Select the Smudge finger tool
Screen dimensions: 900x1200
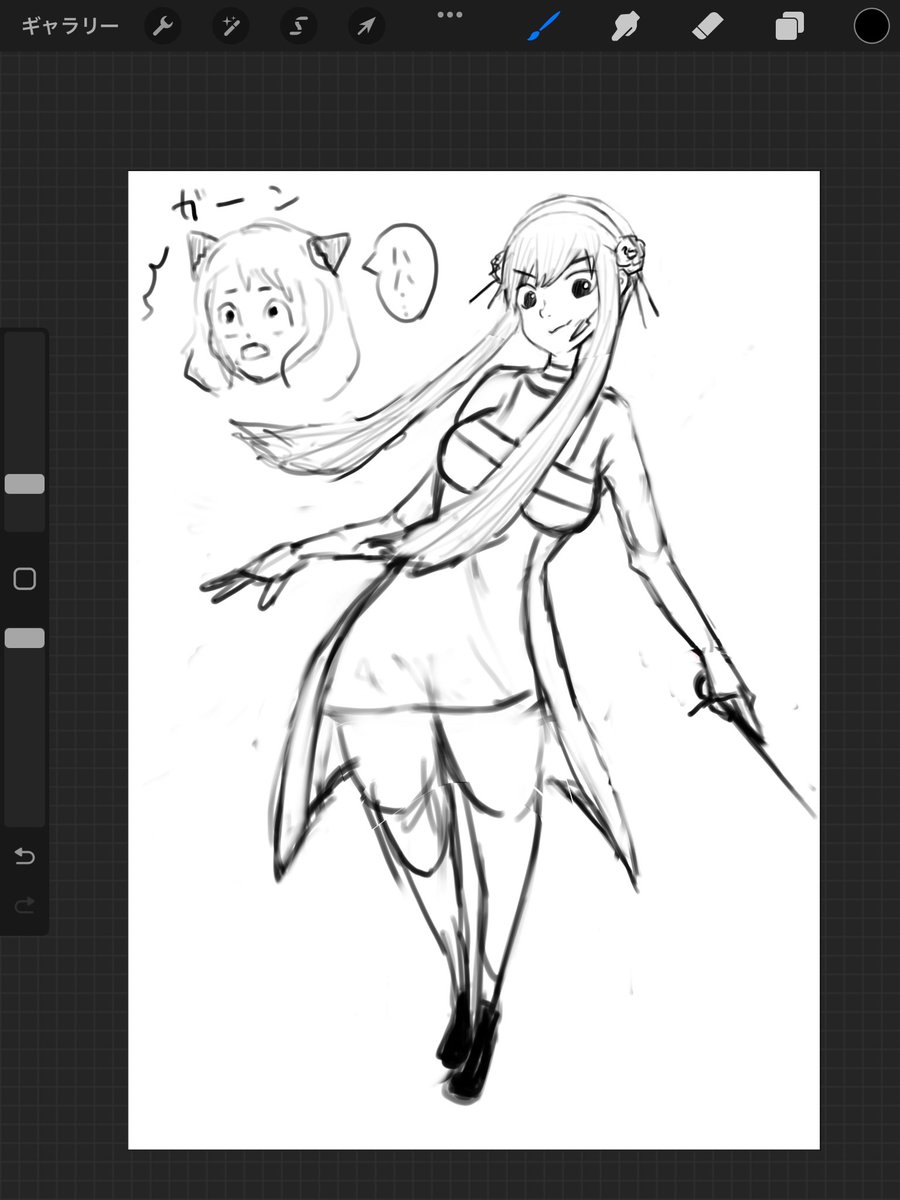[x=625, y=26]
